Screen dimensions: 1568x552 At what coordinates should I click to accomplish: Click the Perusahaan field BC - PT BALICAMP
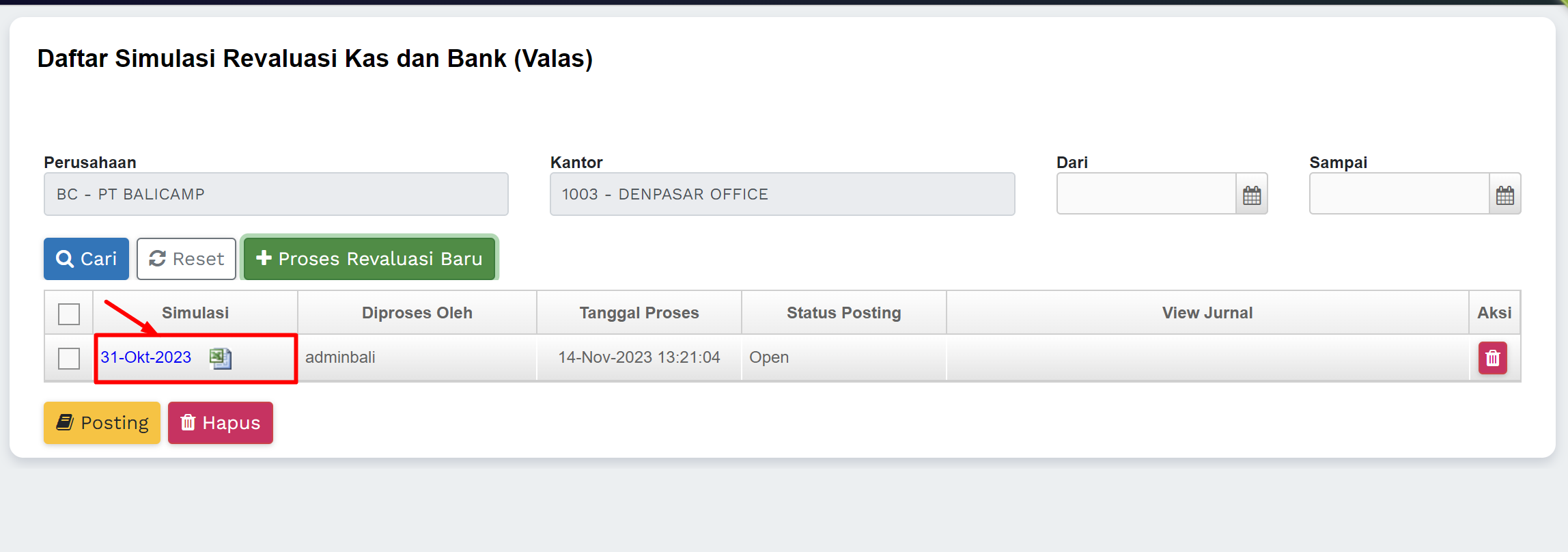[276, 195]
